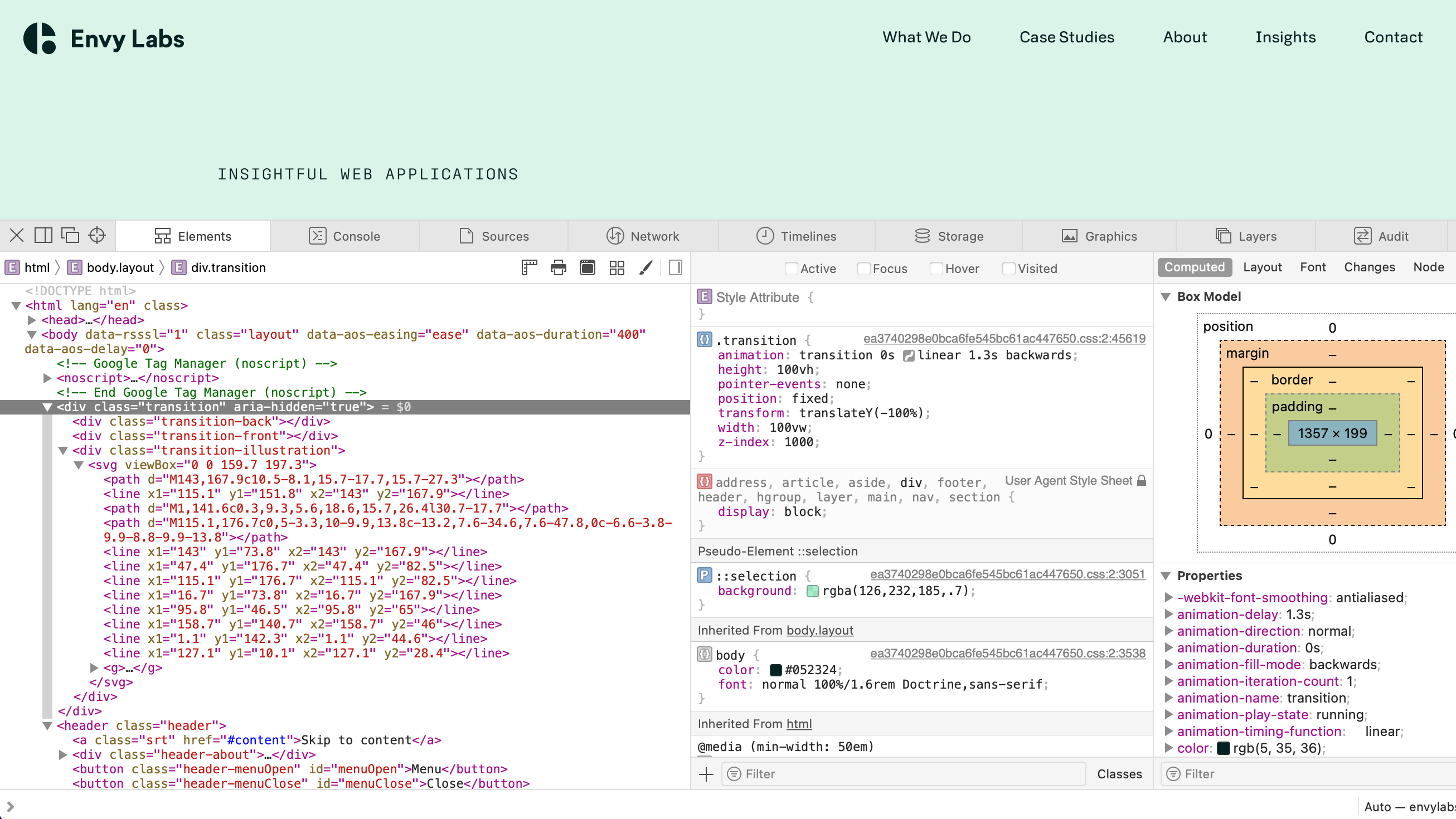Expand the noscript element node
The height and width of the screenshot is (819, 1456).
coord(47,378)
